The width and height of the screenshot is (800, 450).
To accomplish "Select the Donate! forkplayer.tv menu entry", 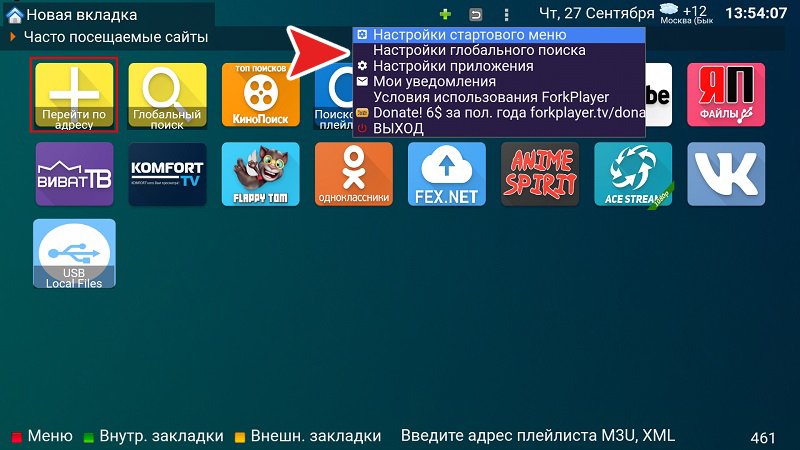I will pyautogui.click(x=498, y=113).
